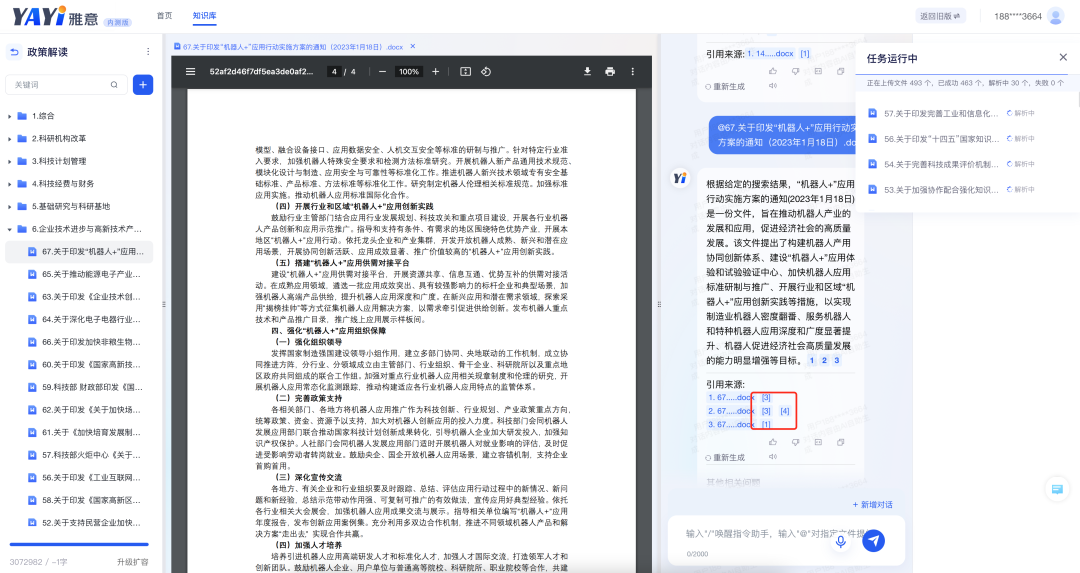Send the message with paper-plane button

tap(873, 541)
